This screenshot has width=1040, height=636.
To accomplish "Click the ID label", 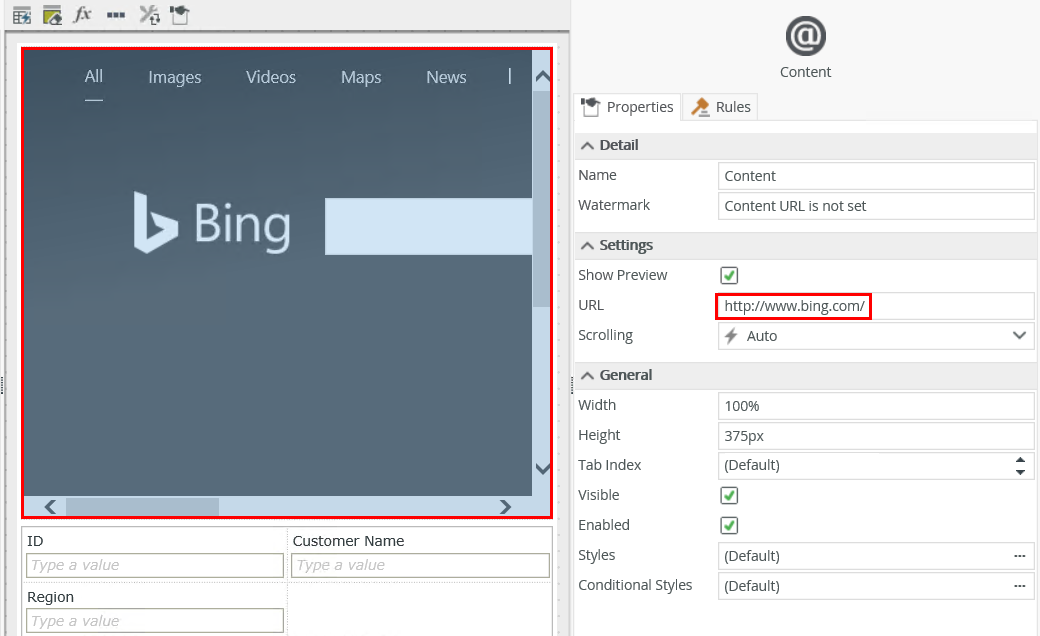I will [x=35, y=541].
